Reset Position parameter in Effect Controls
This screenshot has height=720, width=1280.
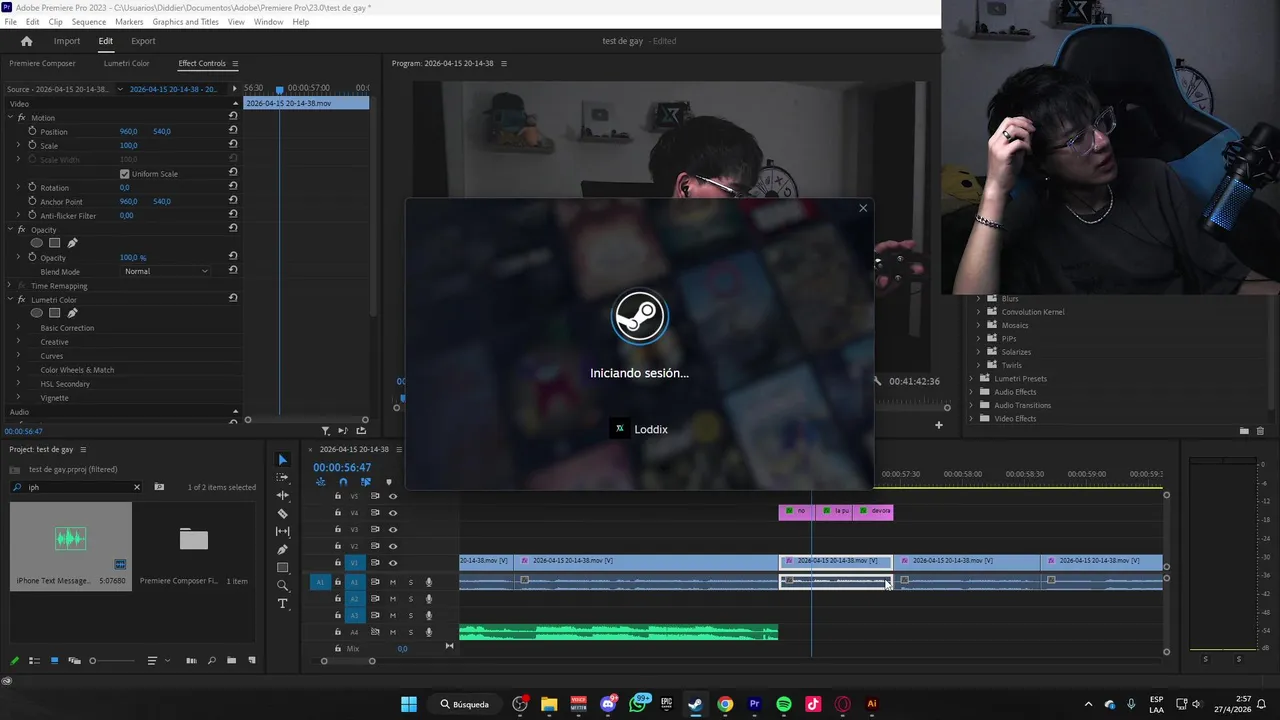tap(233, 131)
